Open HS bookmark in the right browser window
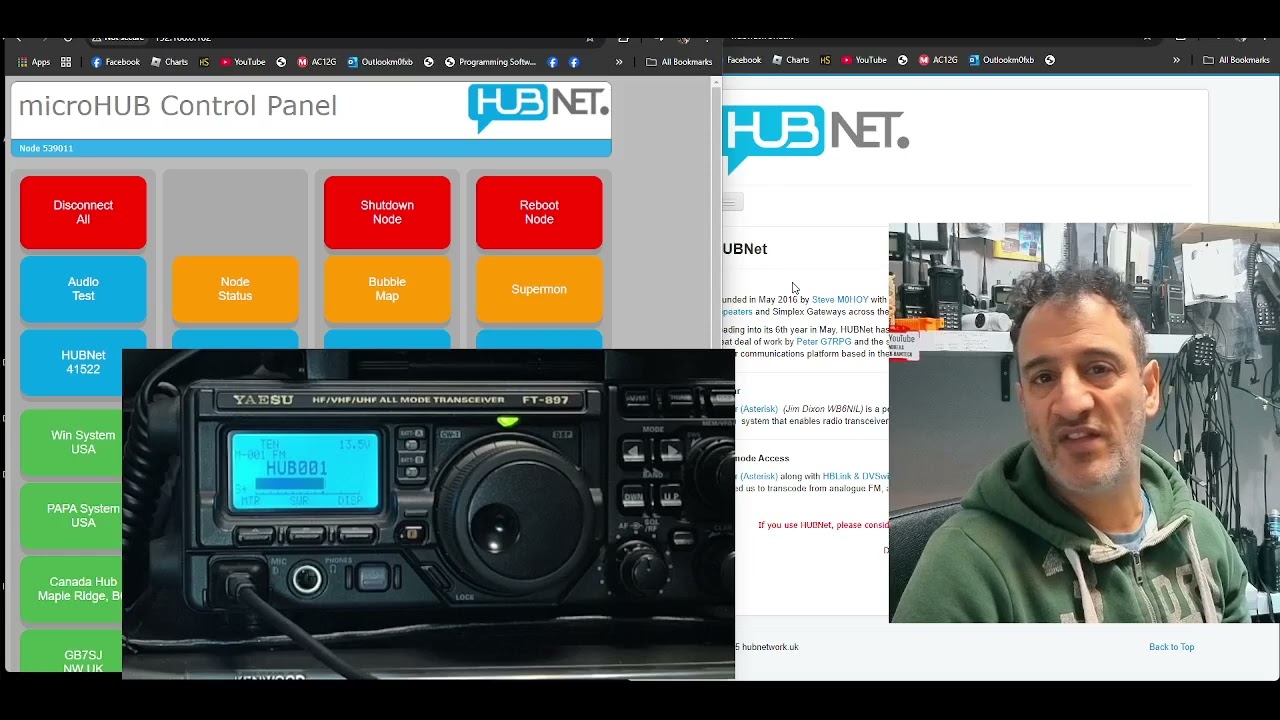 pyautogui.click(x=825, y=60)
